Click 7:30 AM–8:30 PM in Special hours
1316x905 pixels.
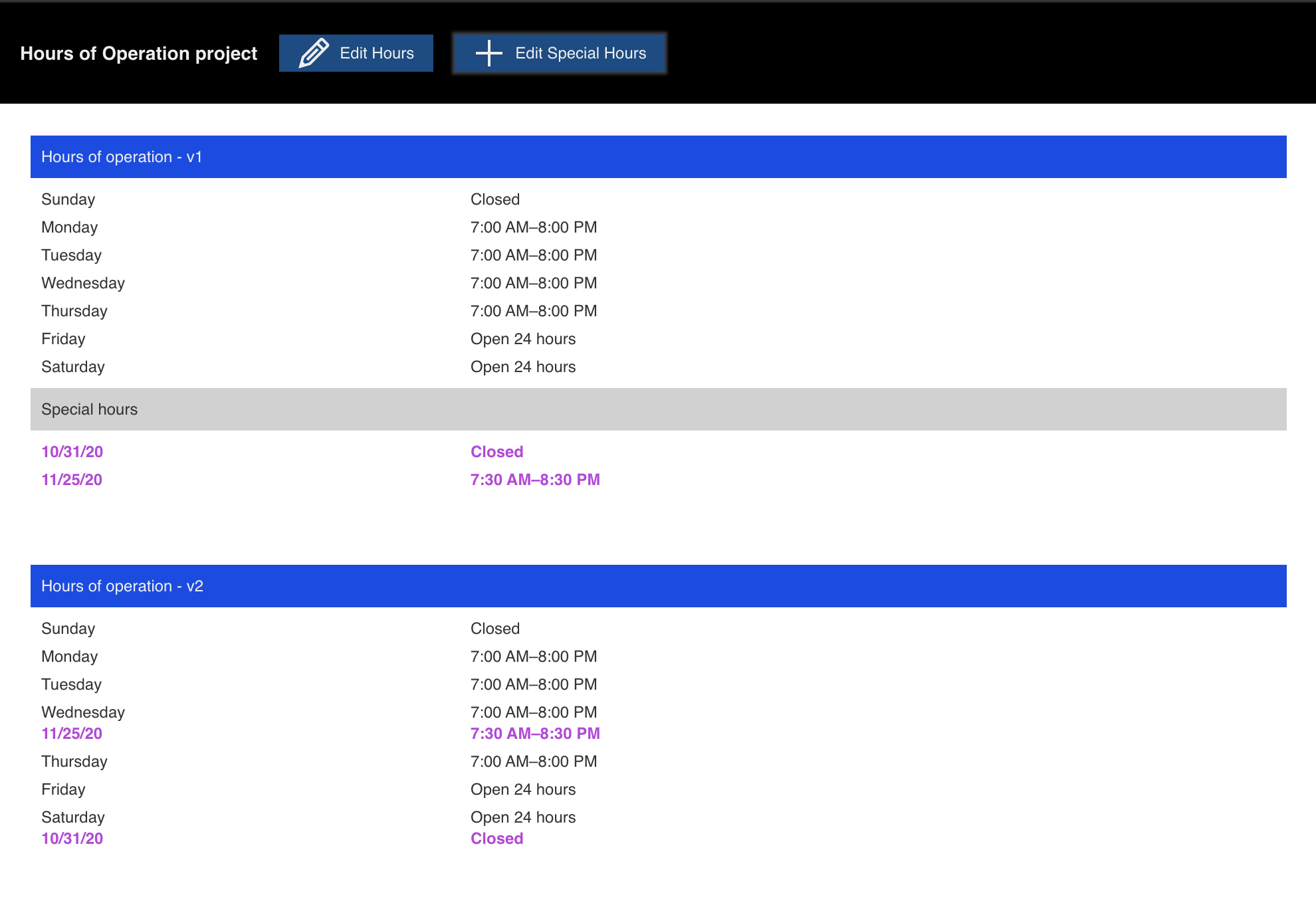pos(535,480)
